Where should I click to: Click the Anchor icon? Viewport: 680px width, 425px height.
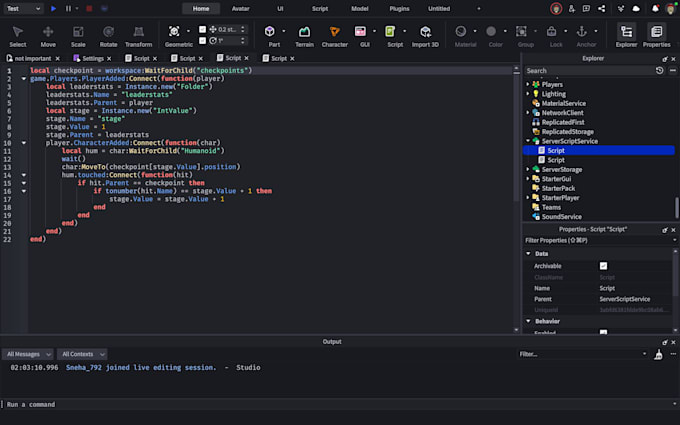[582, 31]
